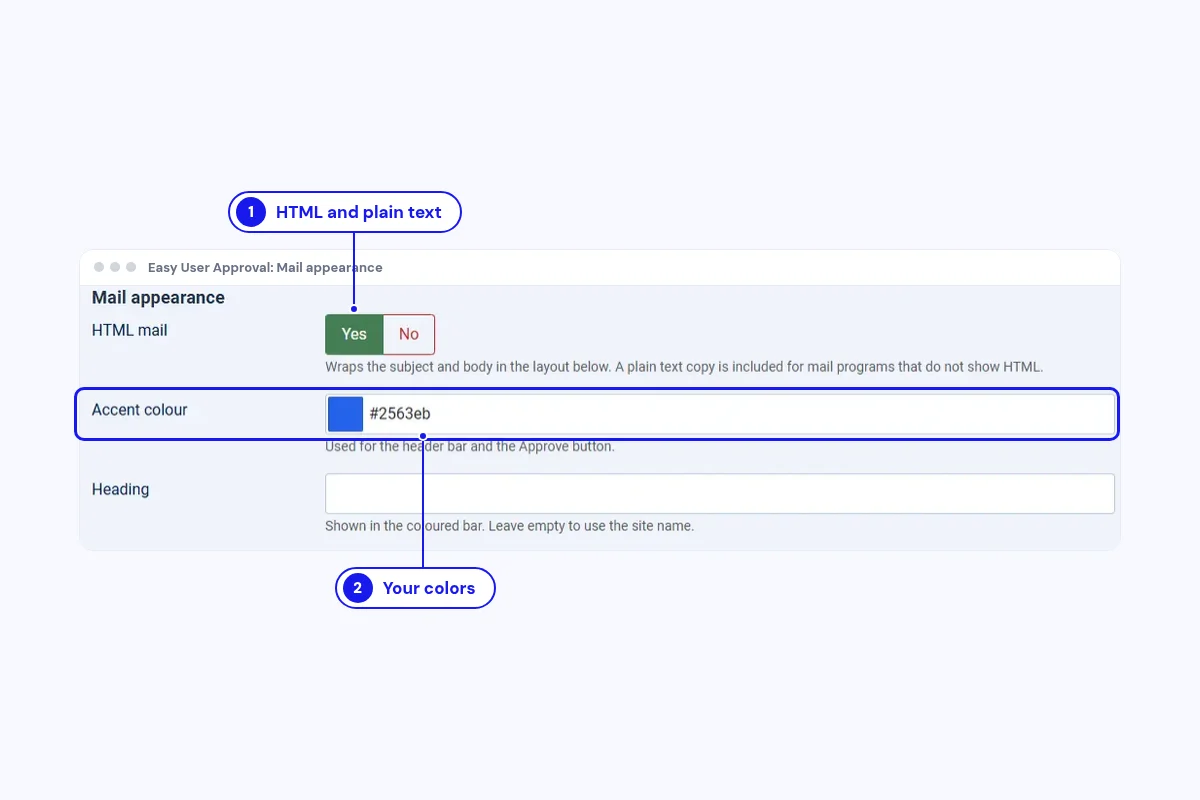The width and height of the screenshot is (1200, 800).
Task: Click the window title Easy User Approval: Mail appearance
Action: point(265,267)
